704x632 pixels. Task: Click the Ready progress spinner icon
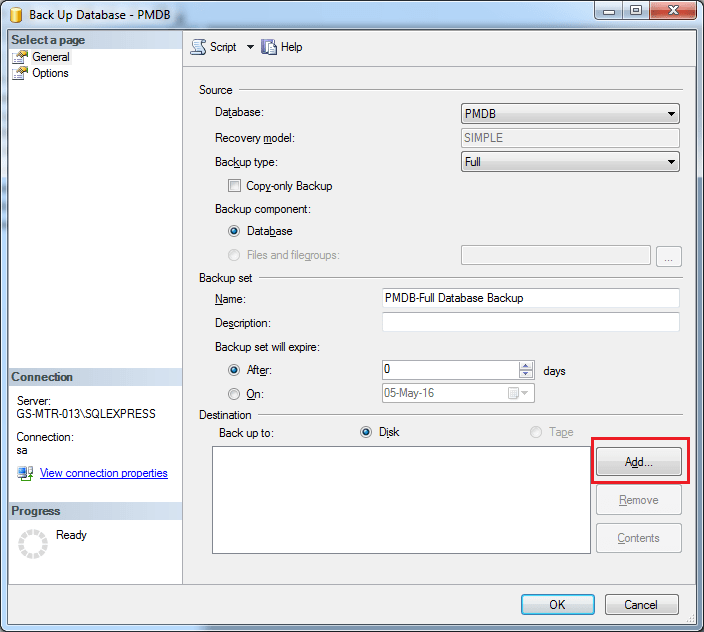coord(34,543)
